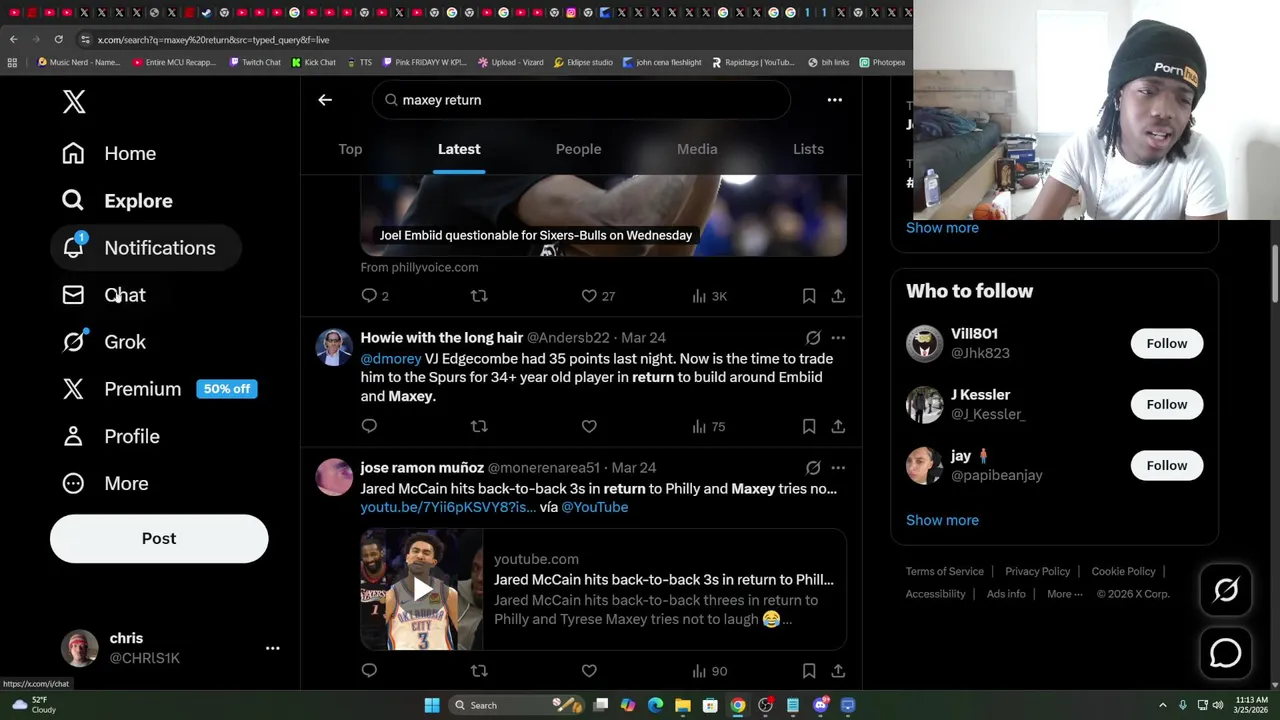Follow Vill801
The width and height of the screenshot is (1280, 720).
[1166, 343]
